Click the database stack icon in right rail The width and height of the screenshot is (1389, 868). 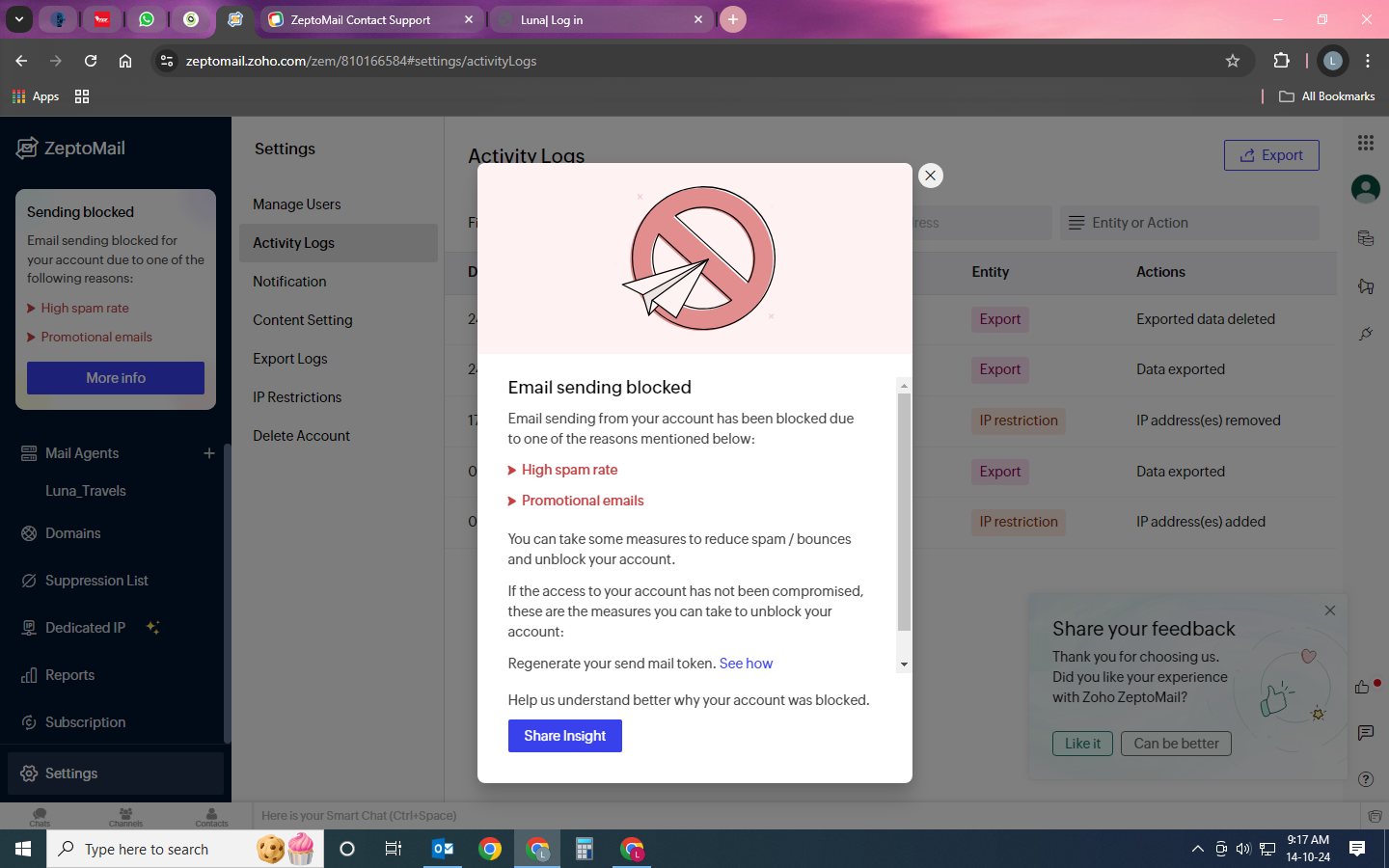(x=1366, y=238)
